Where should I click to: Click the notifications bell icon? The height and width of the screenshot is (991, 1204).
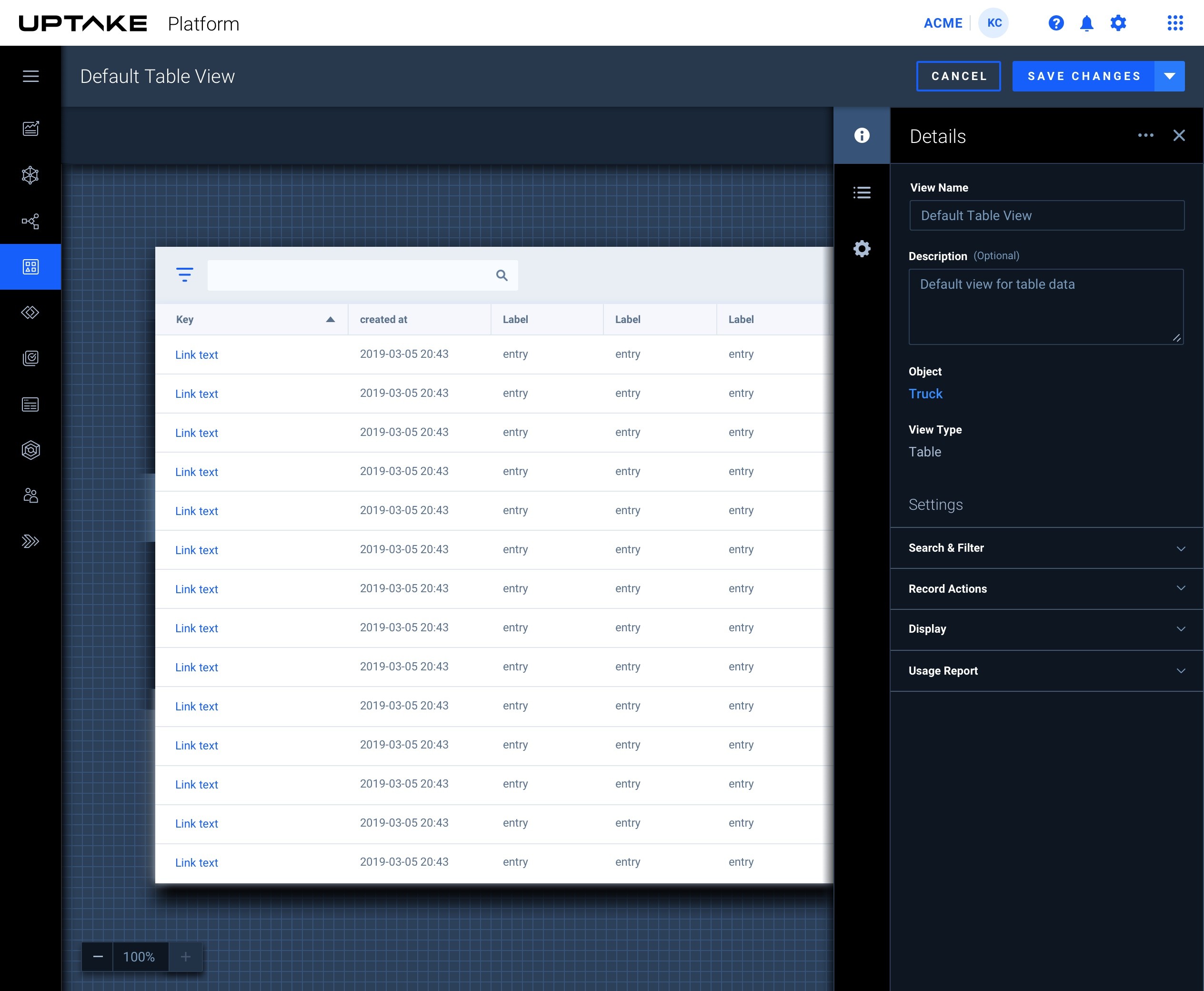1086,23
